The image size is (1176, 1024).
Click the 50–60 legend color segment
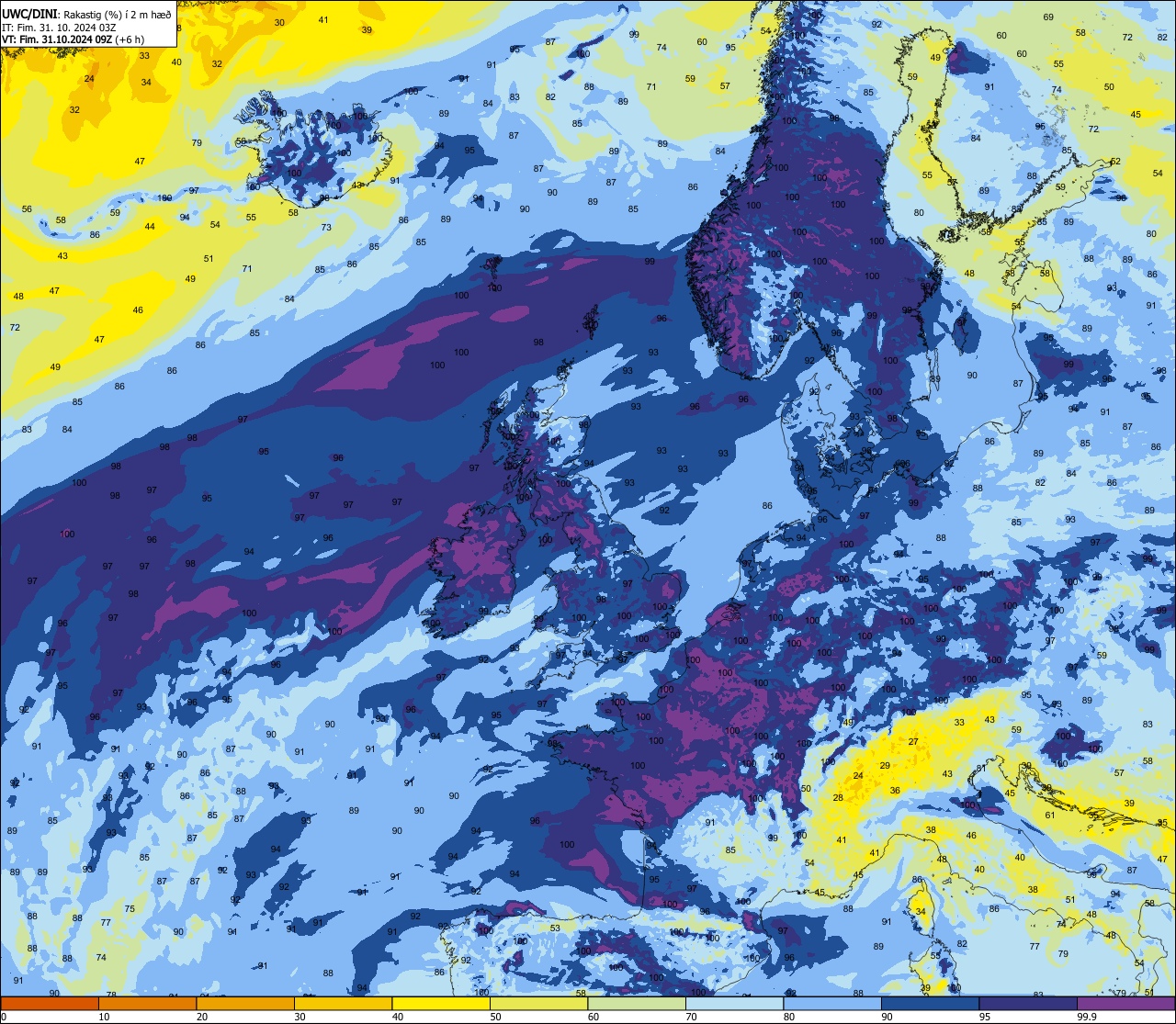(538, 1003)
